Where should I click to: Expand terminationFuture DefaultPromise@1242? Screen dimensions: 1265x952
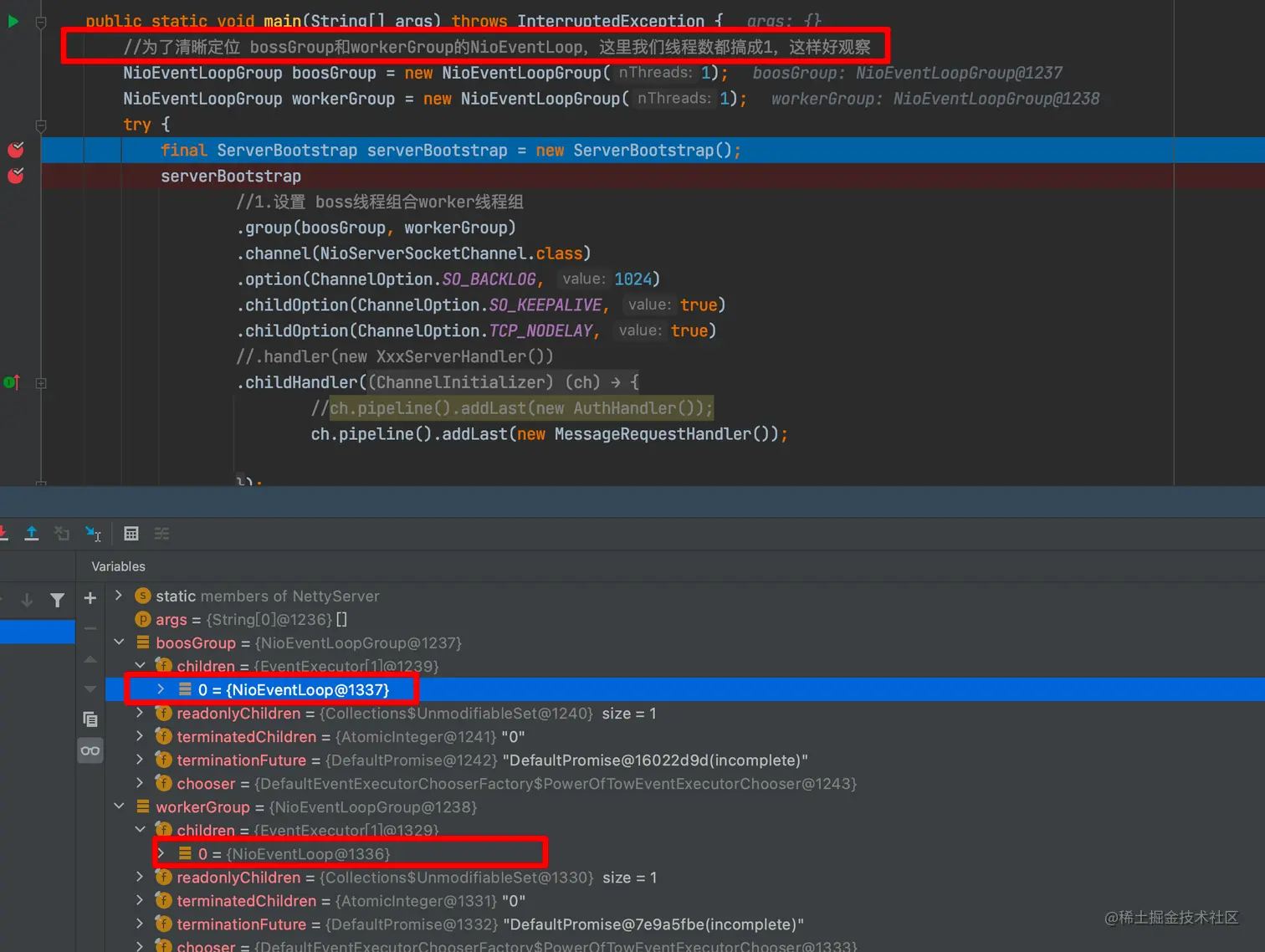tap(140, 760)
